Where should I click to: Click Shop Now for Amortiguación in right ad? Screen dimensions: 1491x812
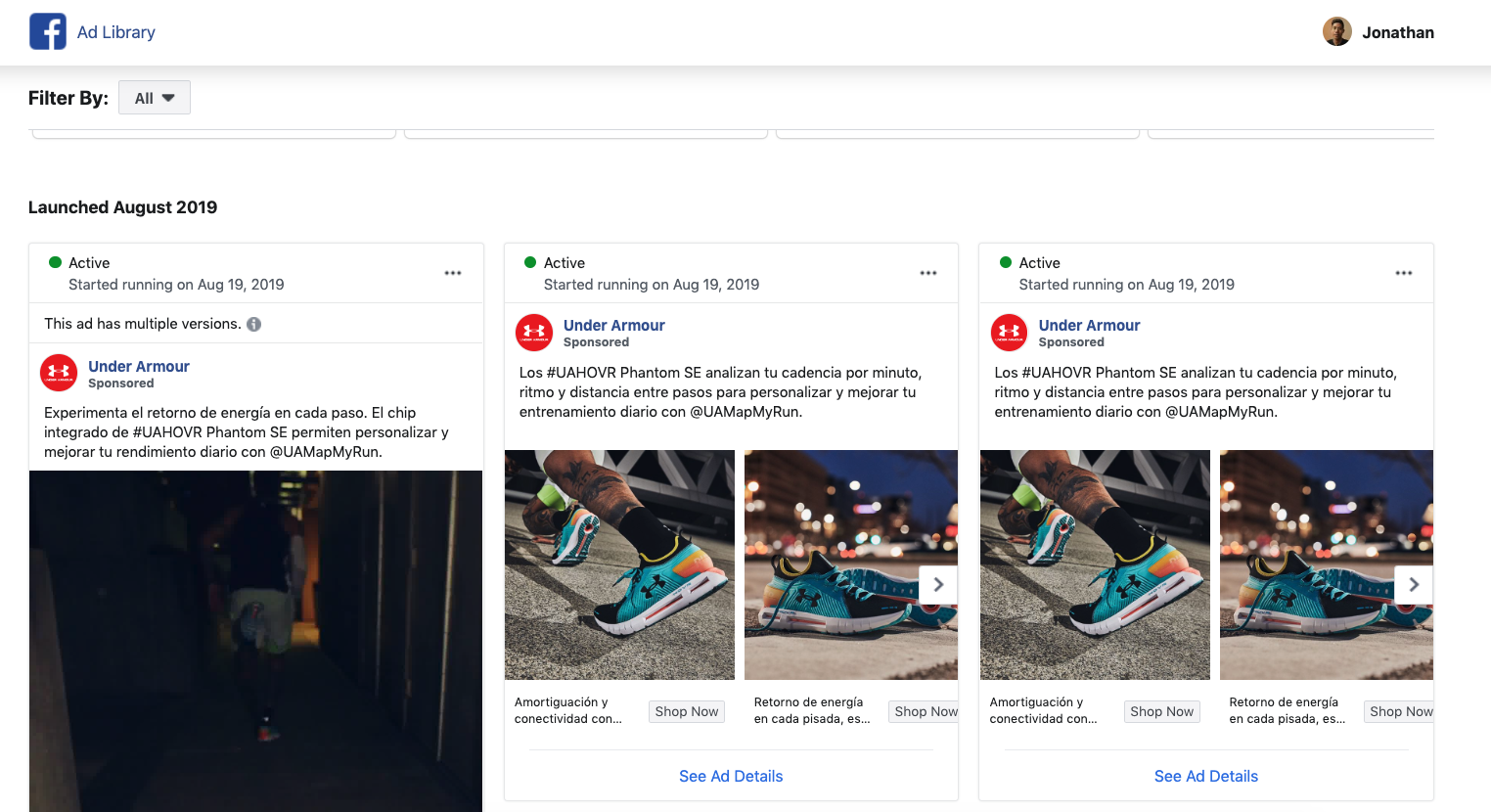1162,711
